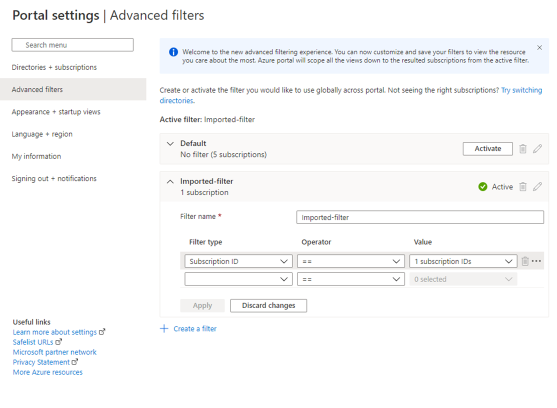Open the 1 subscription IDs value dropdown
The height and width of the screenshot is (408, 557).
tap(463, 261)
